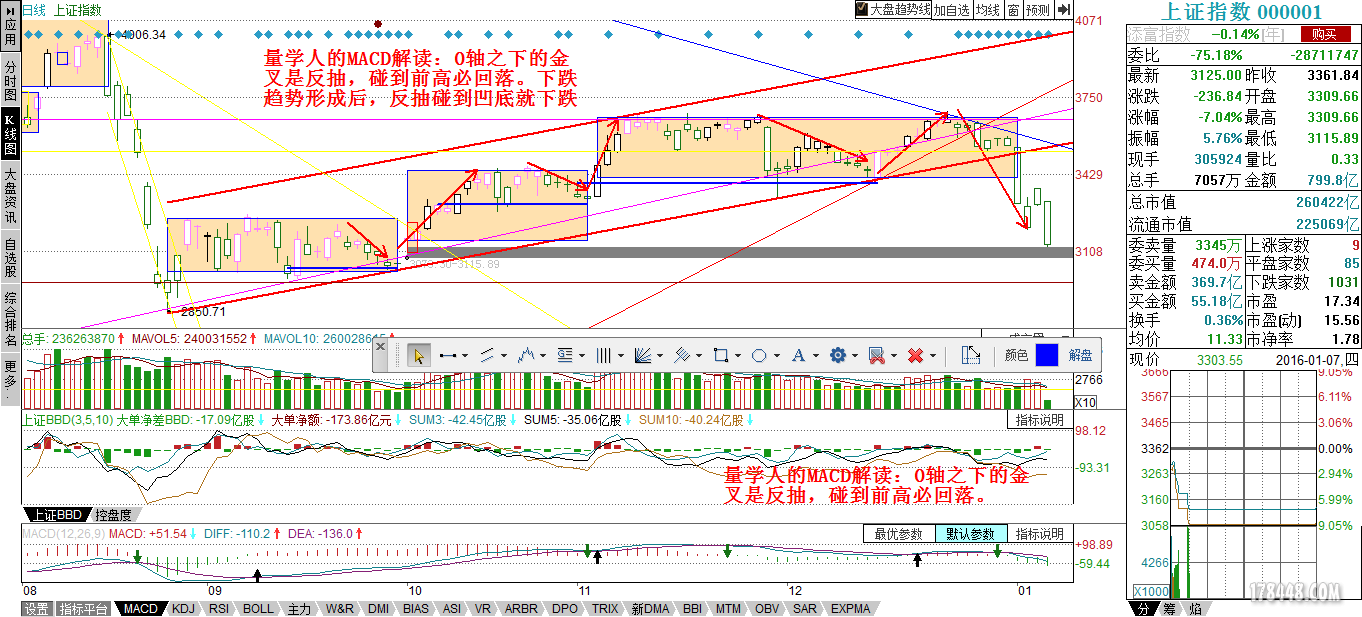Toggle the 窗 window button
This screenshot has height=617, width=1362.
(1013, 10)
